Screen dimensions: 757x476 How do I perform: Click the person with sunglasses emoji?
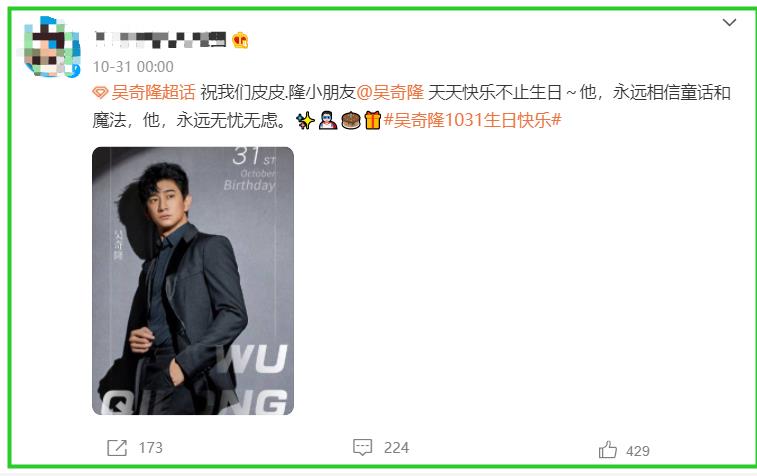click(328, 120)
